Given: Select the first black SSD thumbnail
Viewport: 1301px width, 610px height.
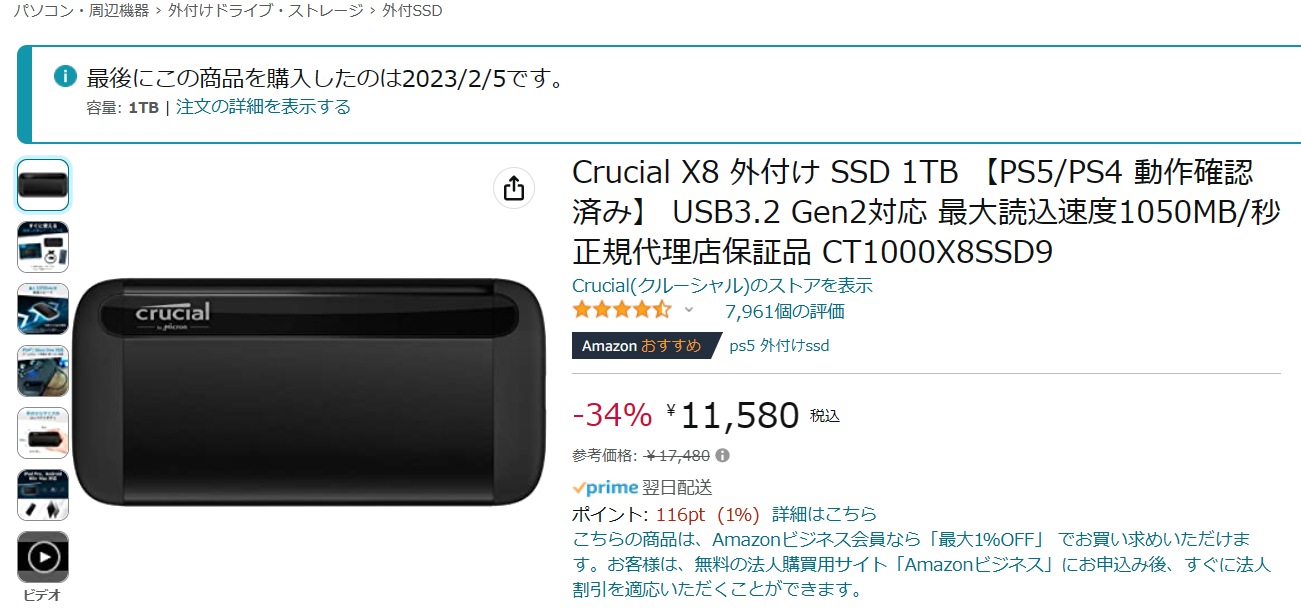Looking at the screenshot, I should (43, 185).
